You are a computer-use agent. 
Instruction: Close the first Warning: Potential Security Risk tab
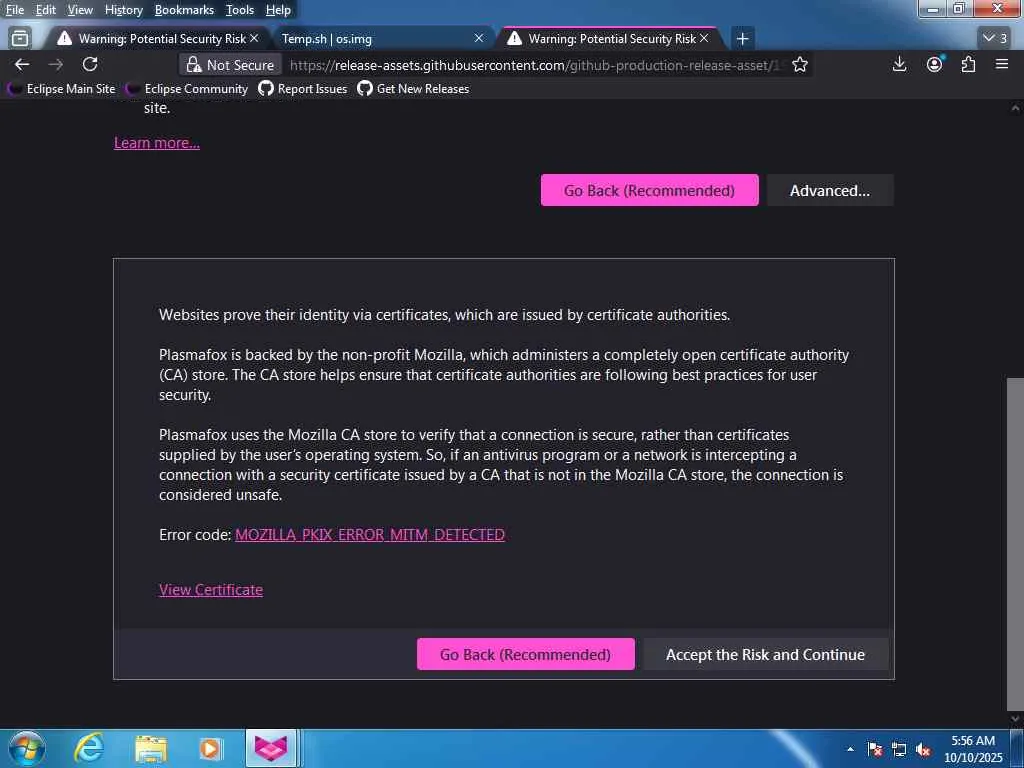(254, 39)
